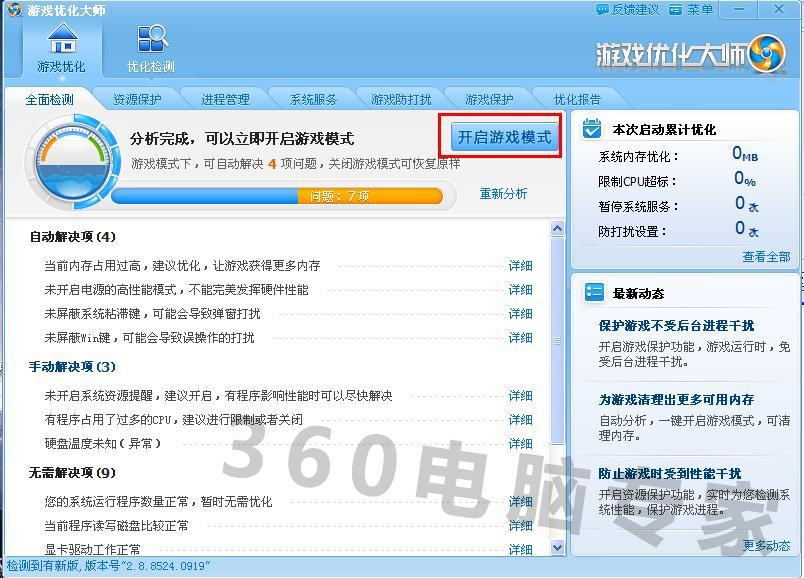Click 防止游戏时受到性能干扰 headline
Image resolution: width=804 pixels, height=578 pixels.
point(670,473)
